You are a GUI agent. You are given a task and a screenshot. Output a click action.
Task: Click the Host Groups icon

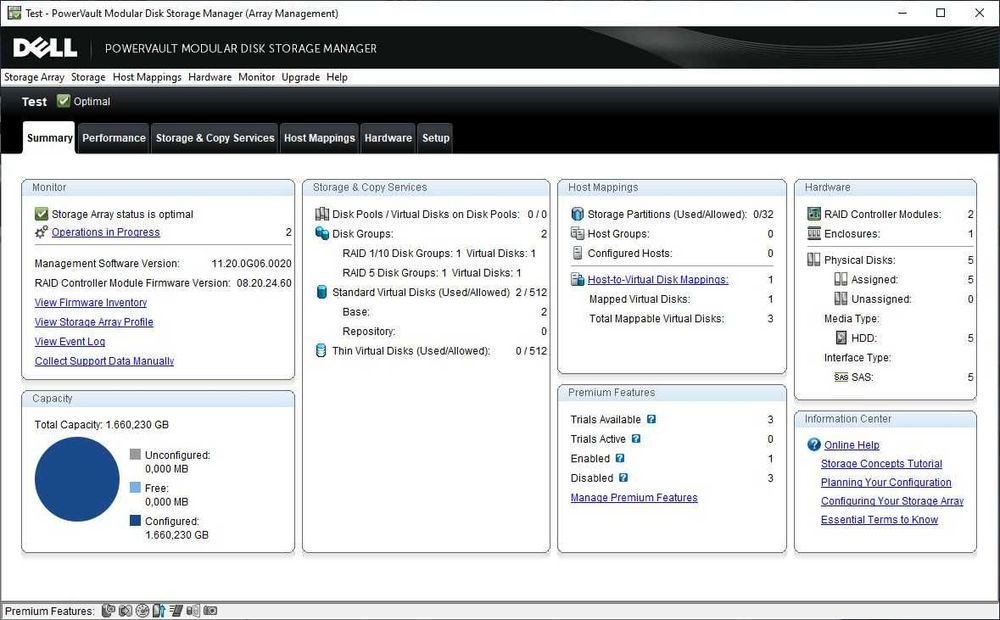click(577, 233)
